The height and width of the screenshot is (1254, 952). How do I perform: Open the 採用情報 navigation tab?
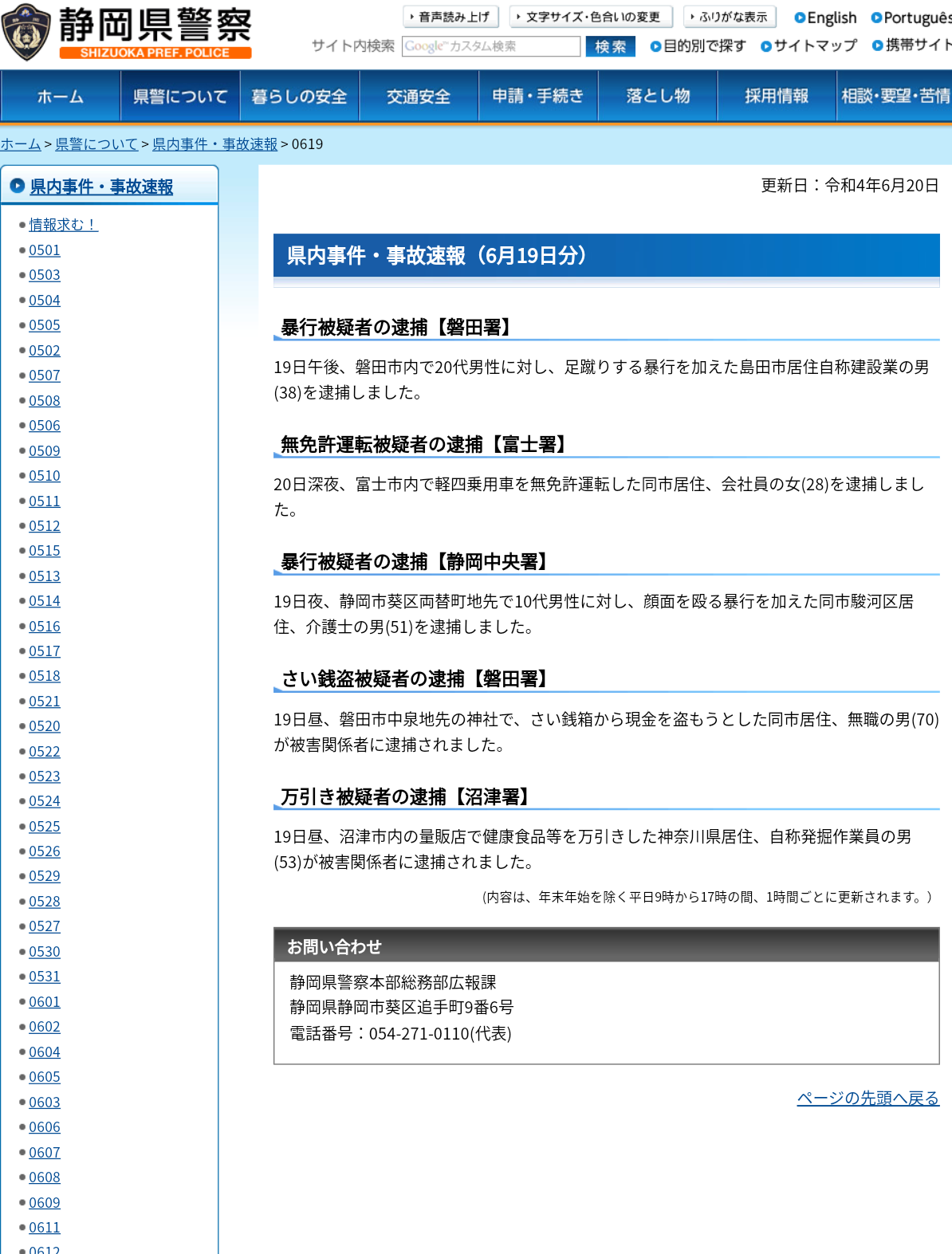(x=777, y=96)
